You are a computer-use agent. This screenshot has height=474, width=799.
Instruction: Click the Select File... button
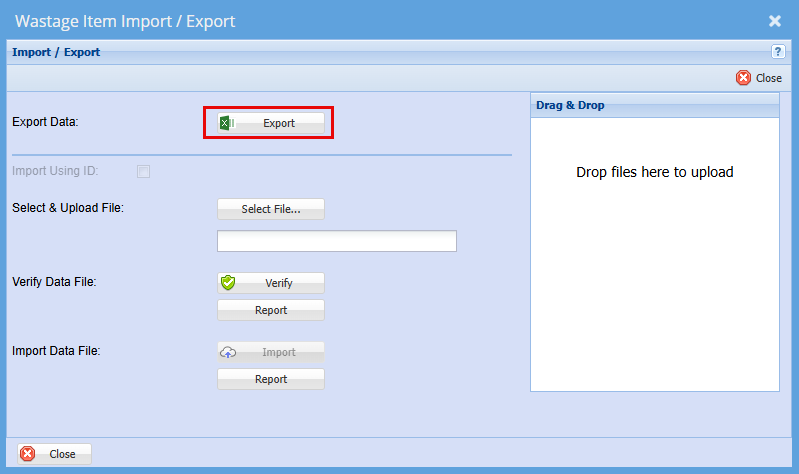pos(271,209)
